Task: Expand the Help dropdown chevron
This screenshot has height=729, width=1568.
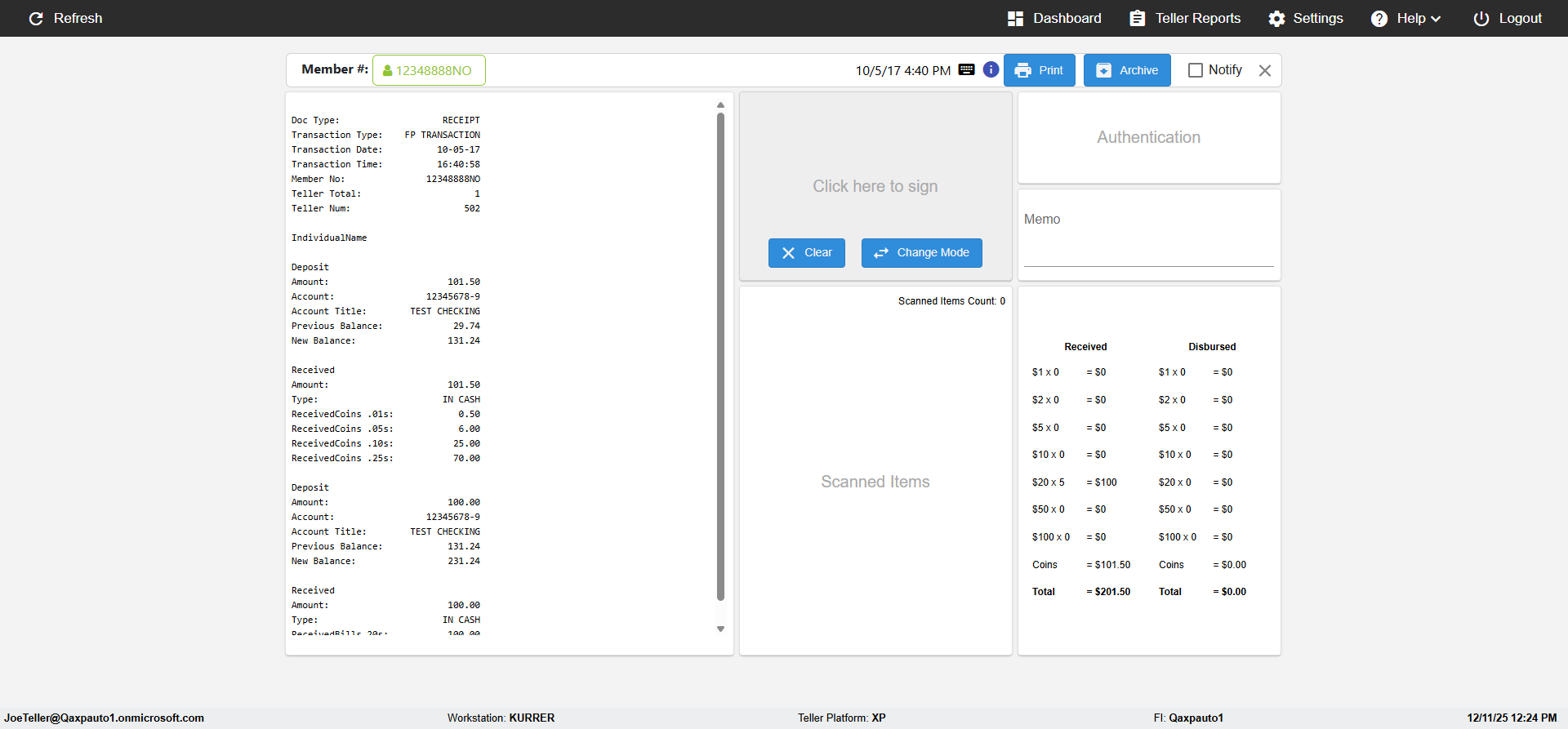Action: tap(1436, 19)
